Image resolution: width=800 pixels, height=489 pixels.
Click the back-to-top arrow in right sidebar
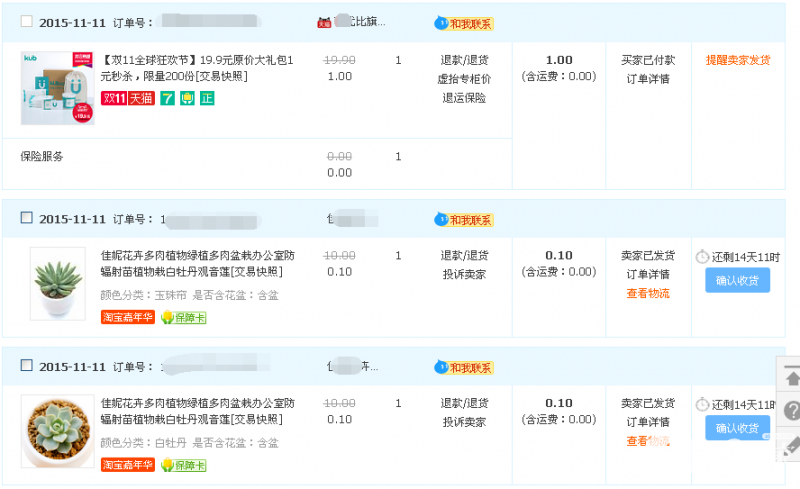(791, 377)
